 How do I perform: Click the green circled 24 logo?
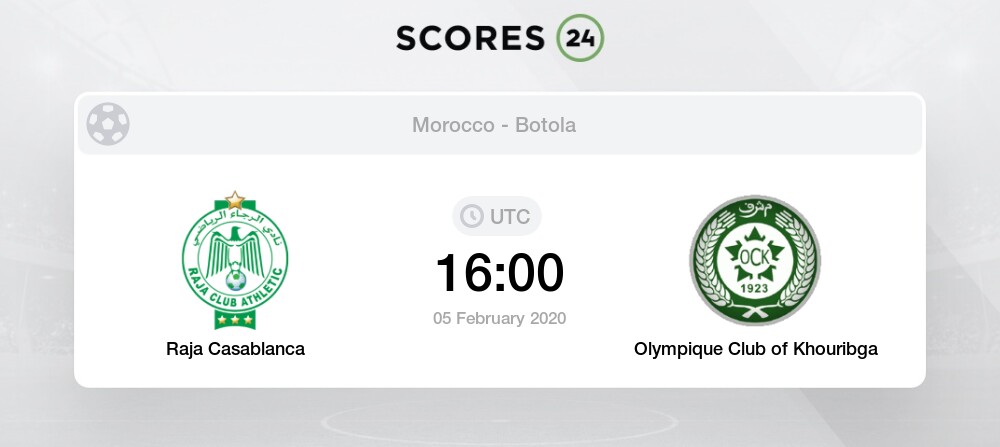[580, 38]
